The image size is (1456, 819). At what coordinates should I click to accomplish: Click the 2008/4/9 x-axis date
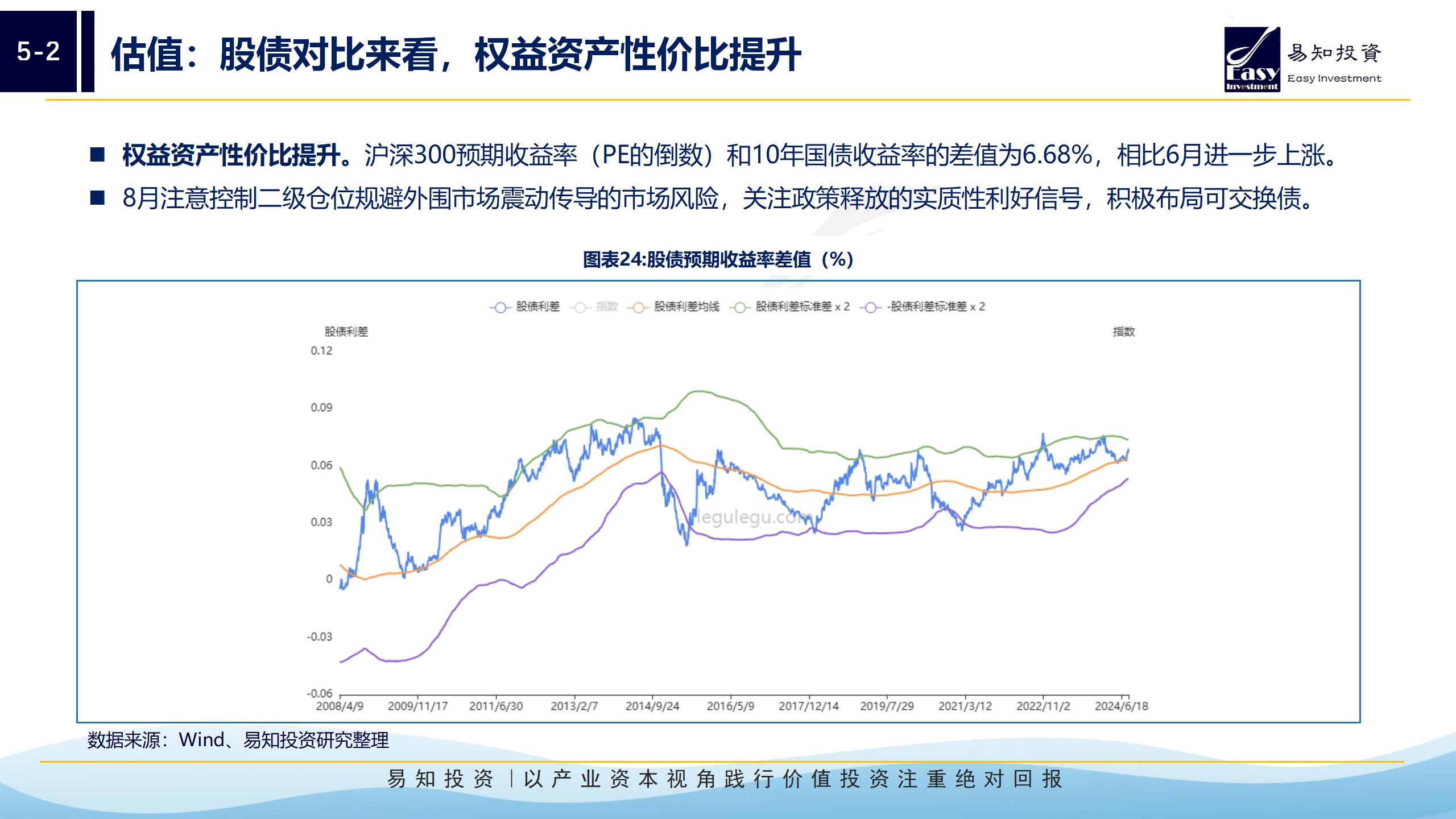pos(340,706)
